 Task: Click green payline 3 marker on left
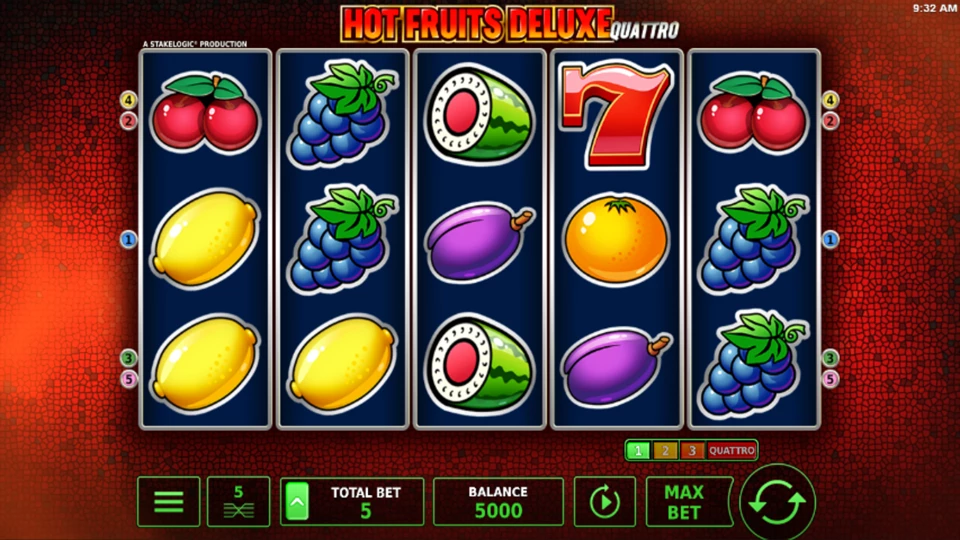point(128,358)
